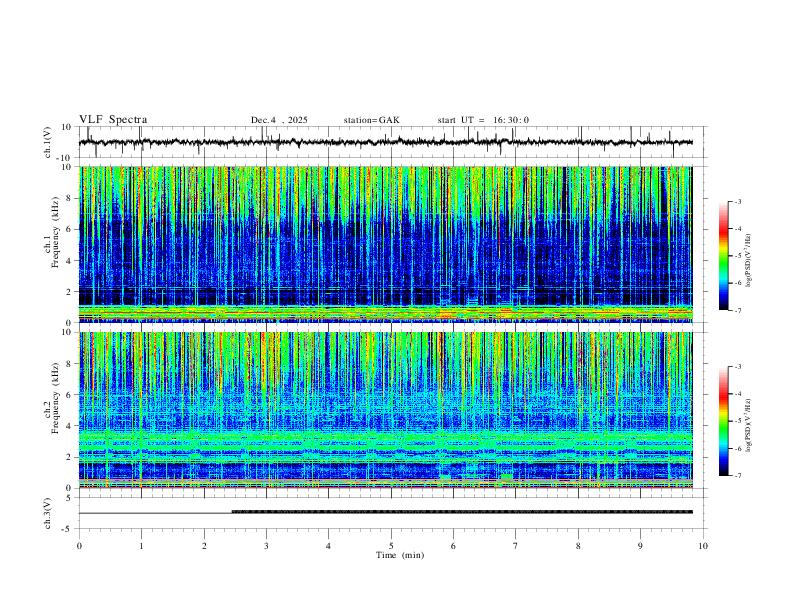Click the 'station=GAK' label

[x=371, y=120]
